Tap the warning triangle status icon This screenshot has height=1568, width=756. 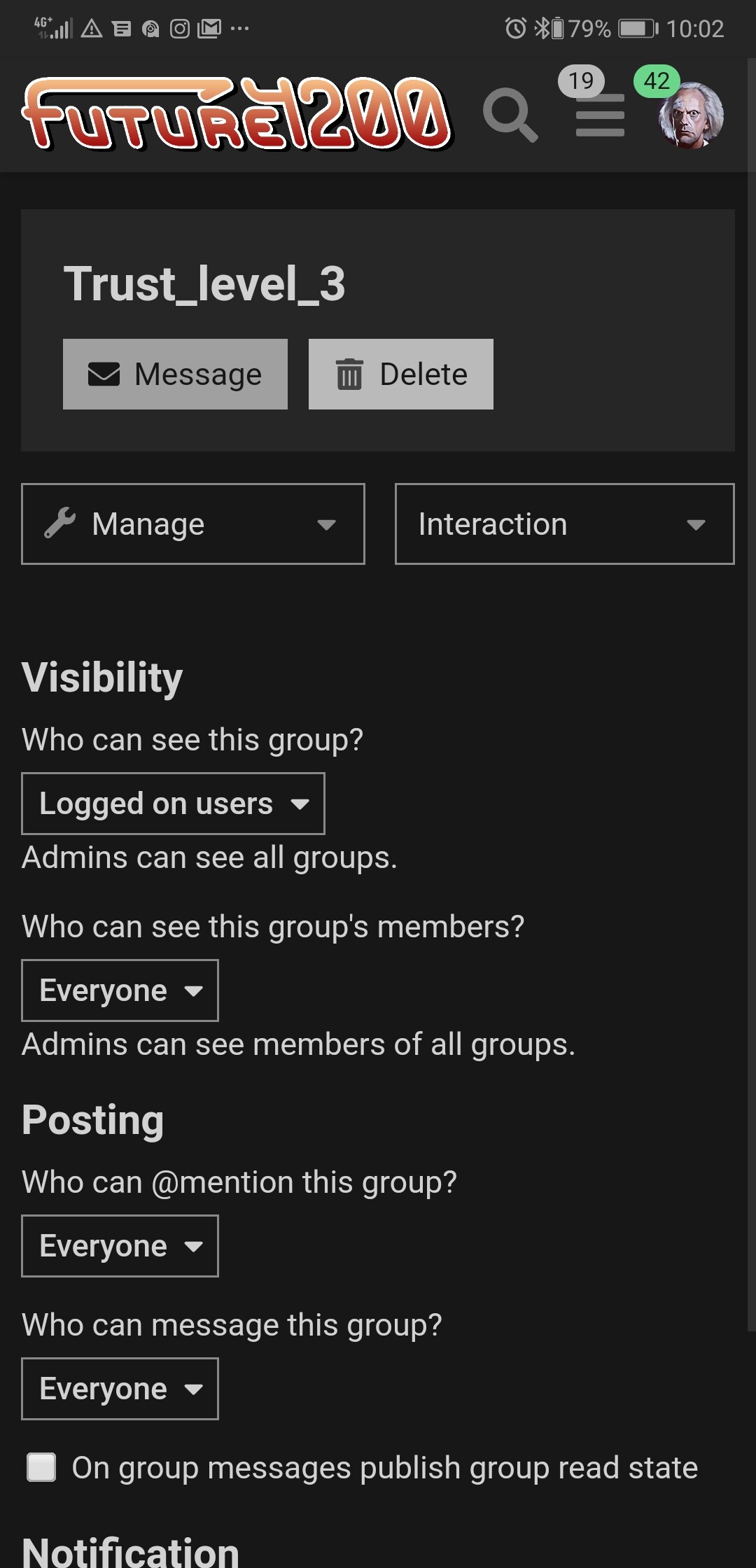click(x=92, y=29)
